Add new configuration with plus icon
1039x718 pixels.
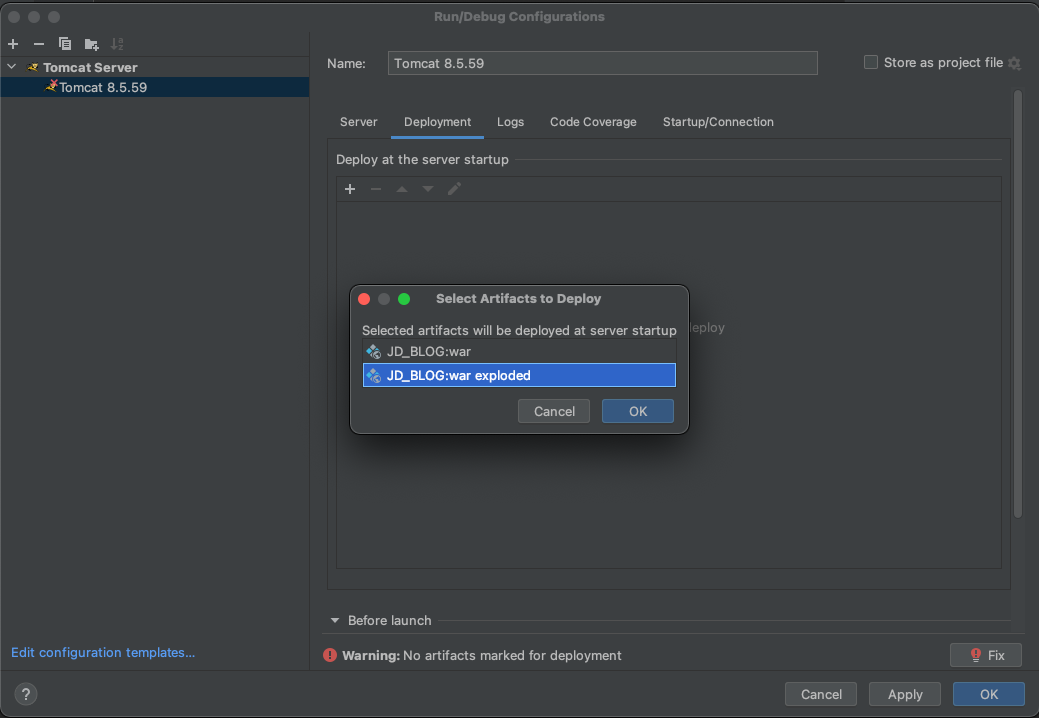[13, 44]
